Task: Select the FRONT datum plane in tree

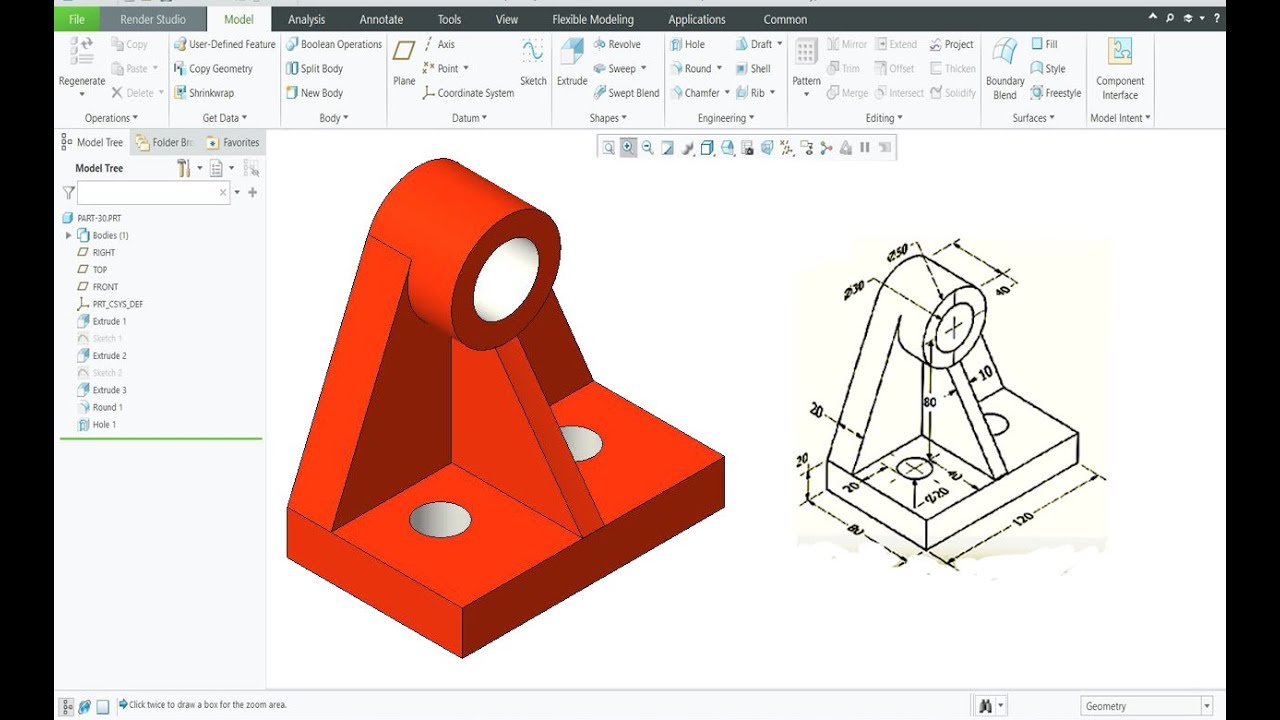Action: (x=97, y=287)
